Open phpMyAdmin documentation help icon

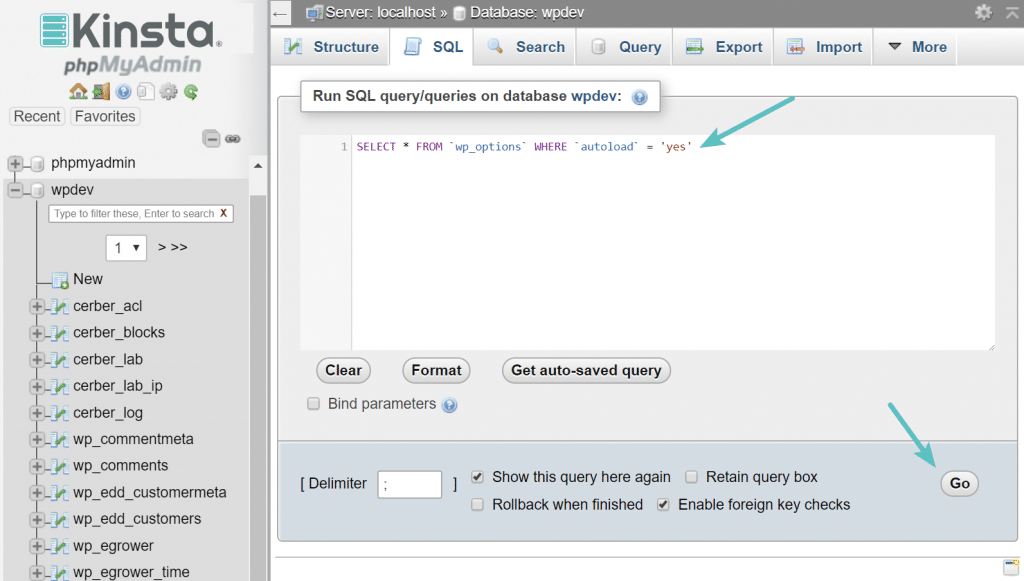(124, 92)
